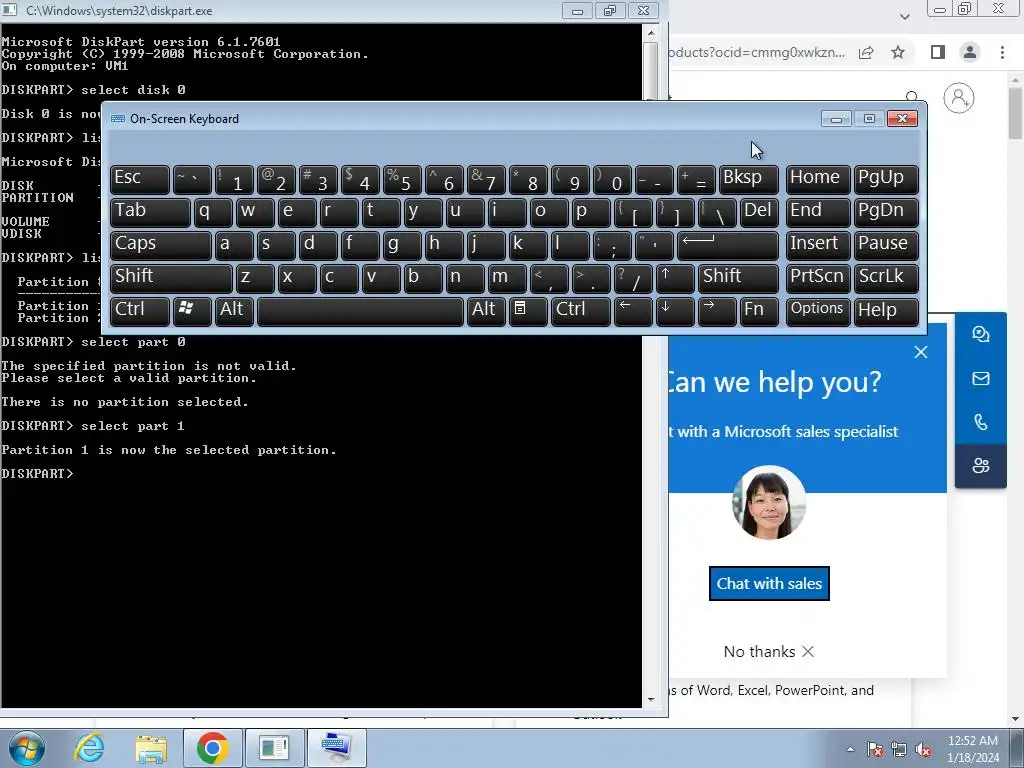
Task: Click the PgDn key on keyboard
Action: (886, 212)
